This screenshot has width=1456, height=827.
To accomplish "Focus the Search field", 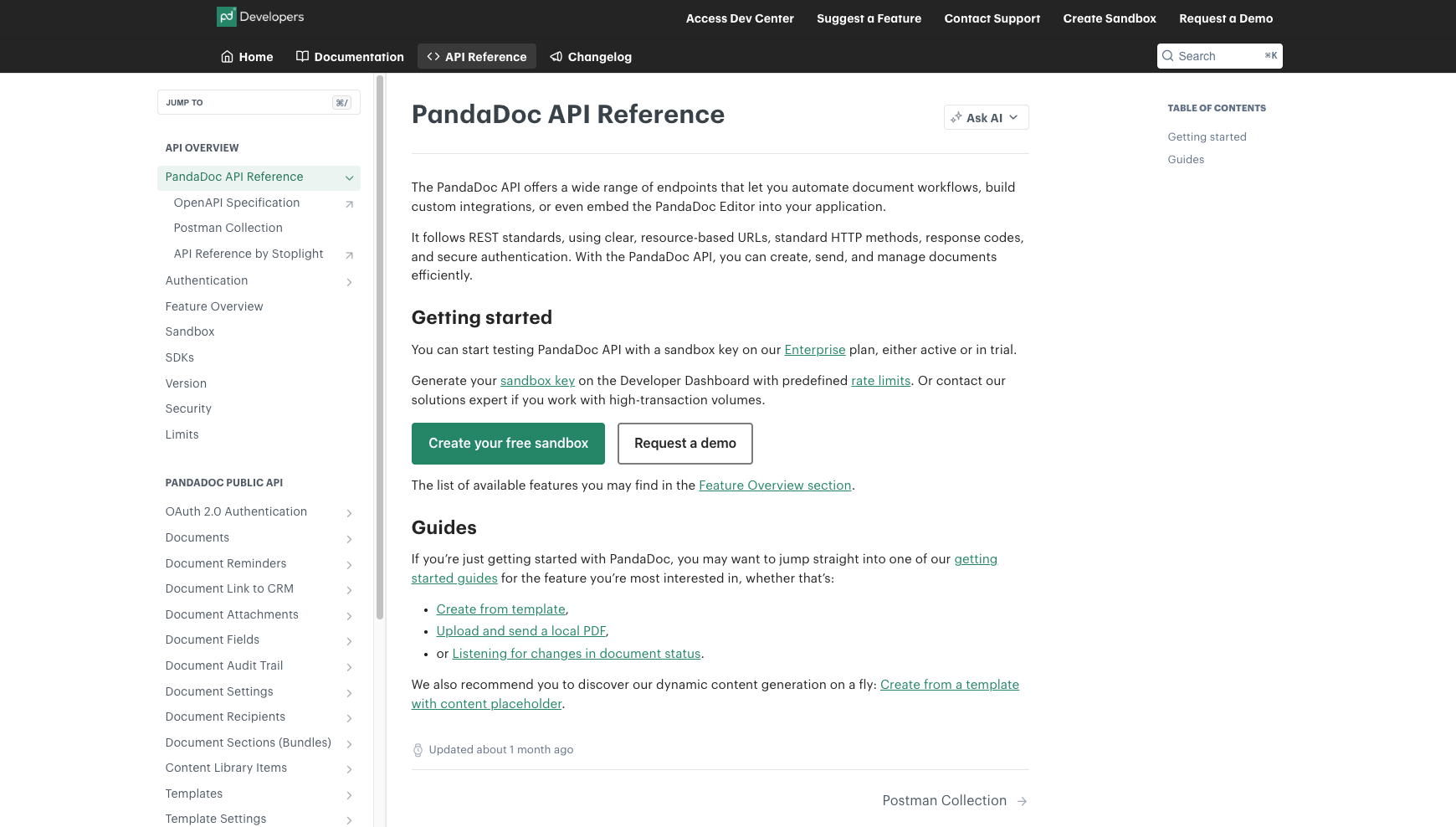I will [1219, 56].
